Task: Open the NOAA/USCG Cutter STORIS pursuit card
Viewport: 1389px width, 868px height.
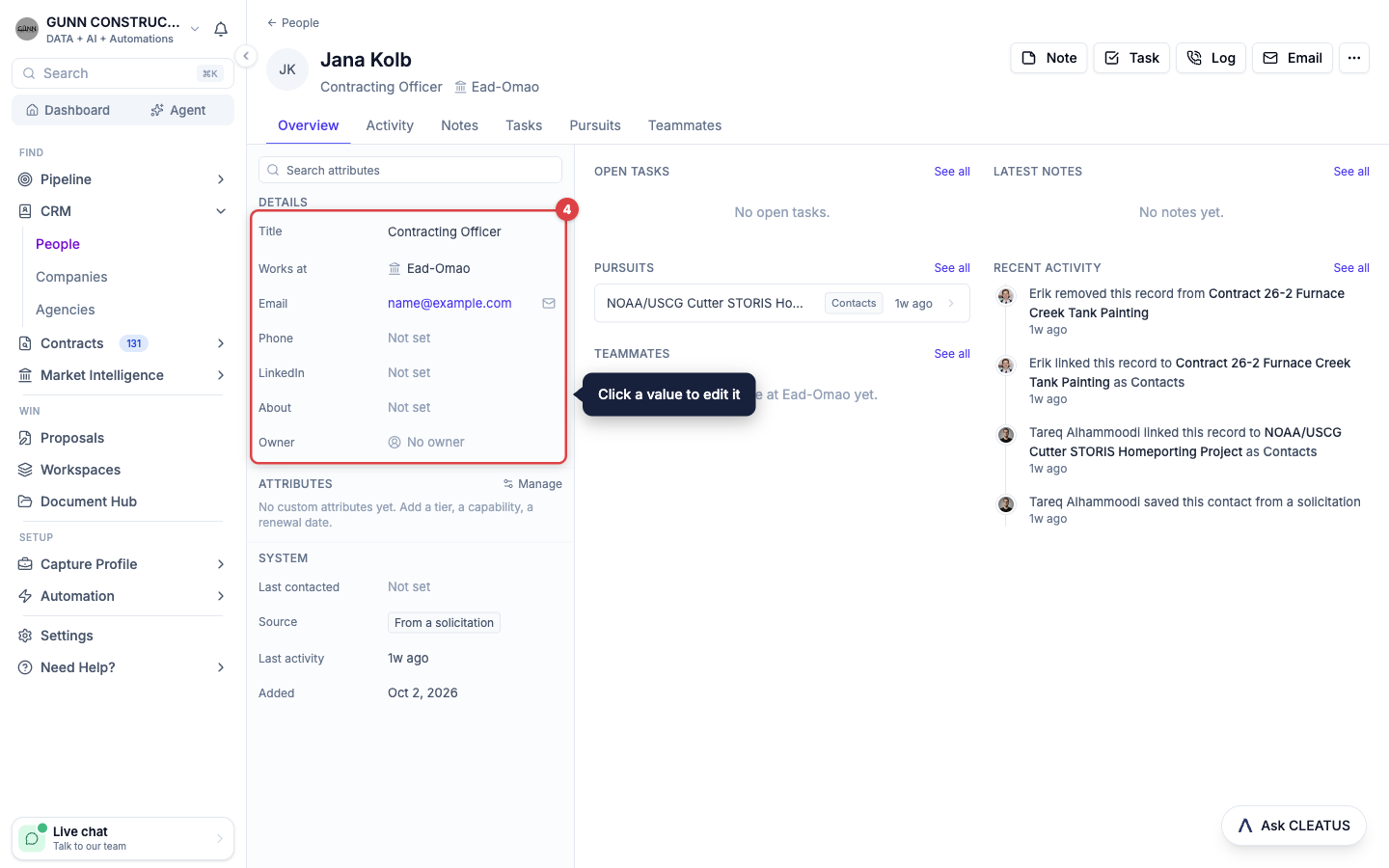Action: (782, 303)
